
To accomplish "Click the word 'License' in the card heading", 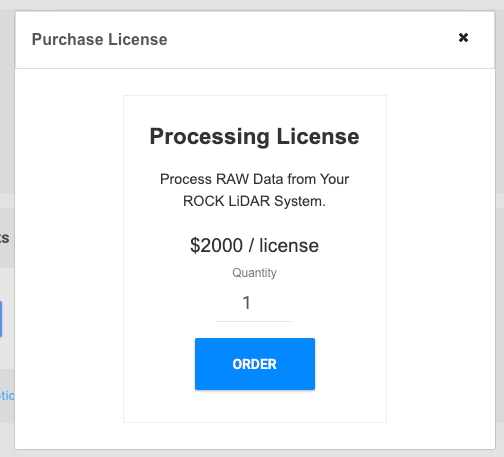I will [318, 136].
